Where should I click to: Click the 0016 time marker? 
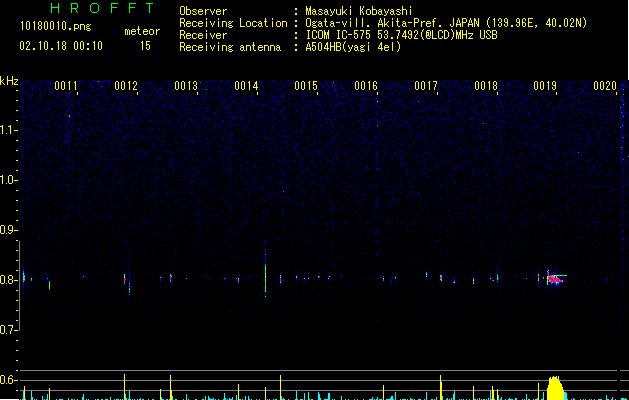[366, 86]
